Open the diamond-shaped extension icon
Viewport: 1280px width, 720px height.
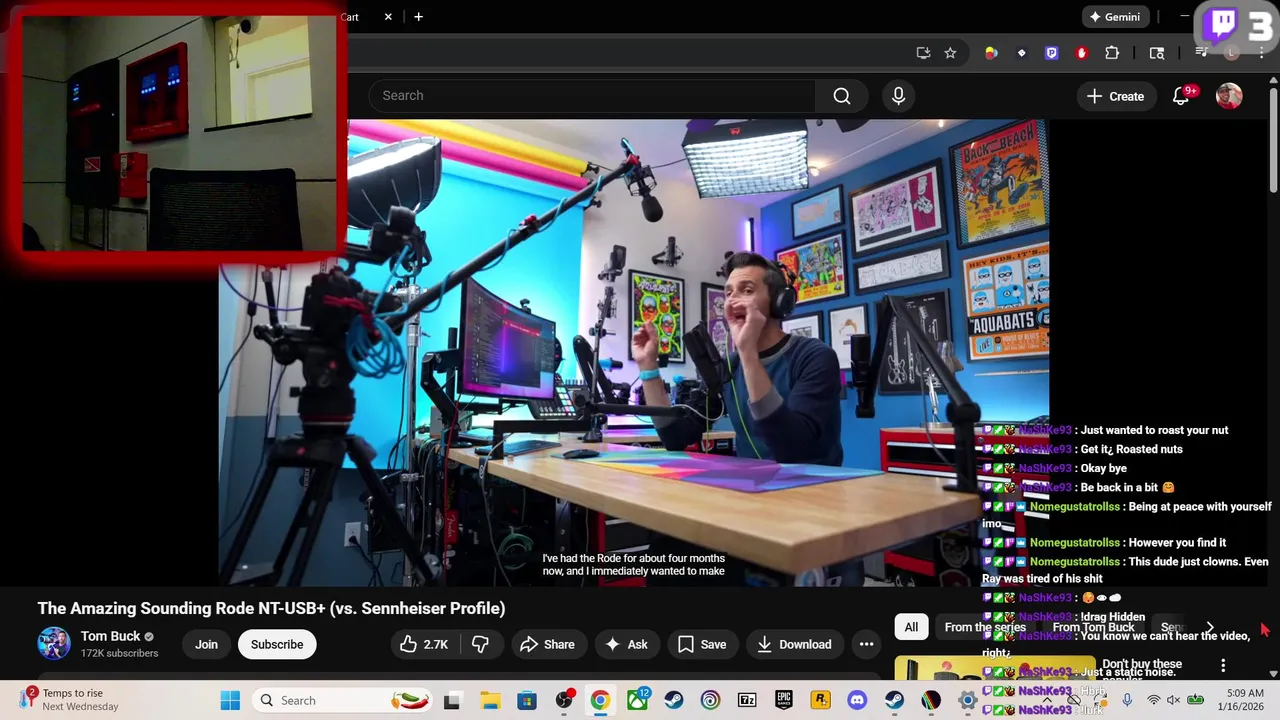1021,53
